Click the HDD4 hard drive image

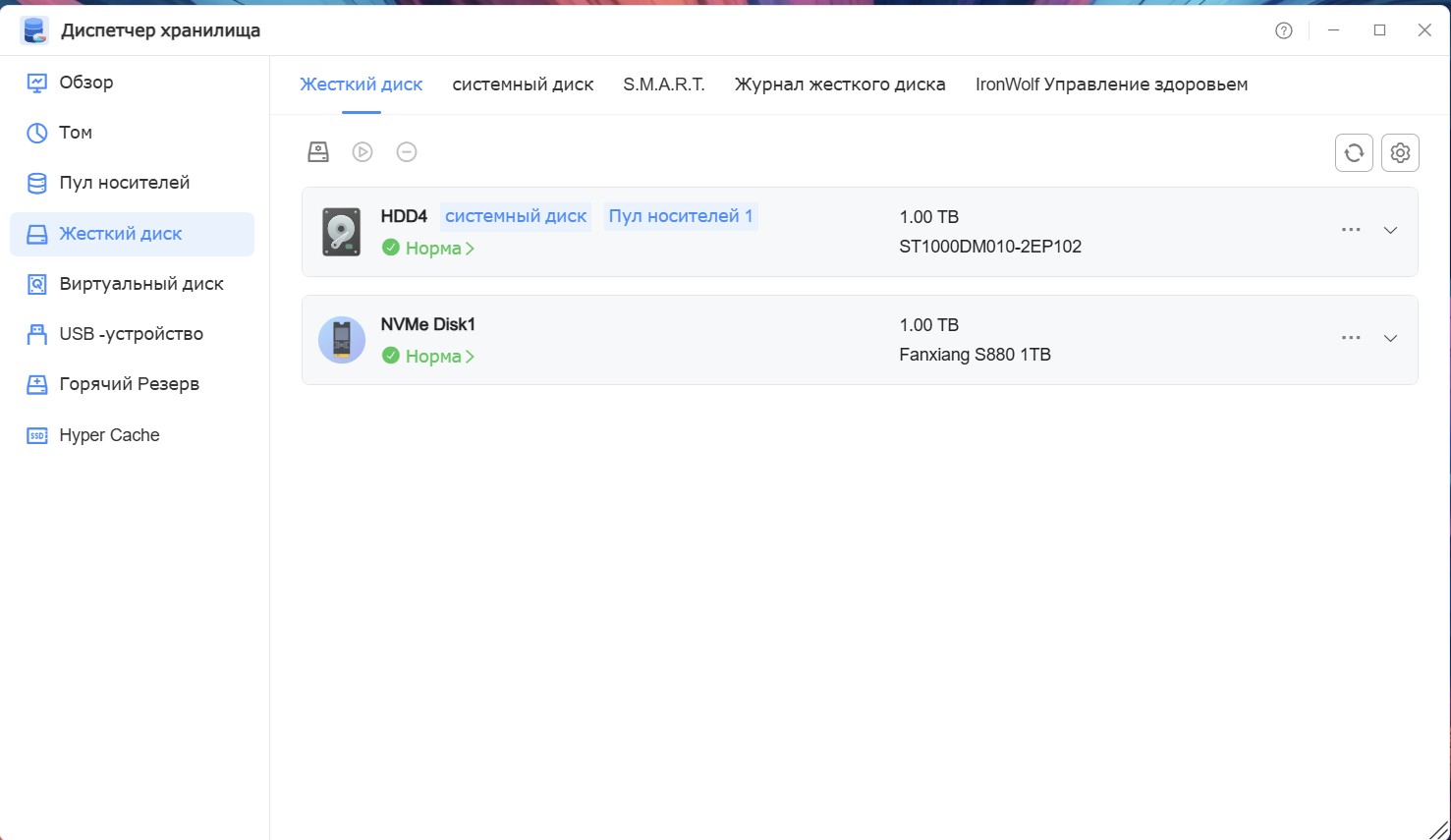(342, 232)
